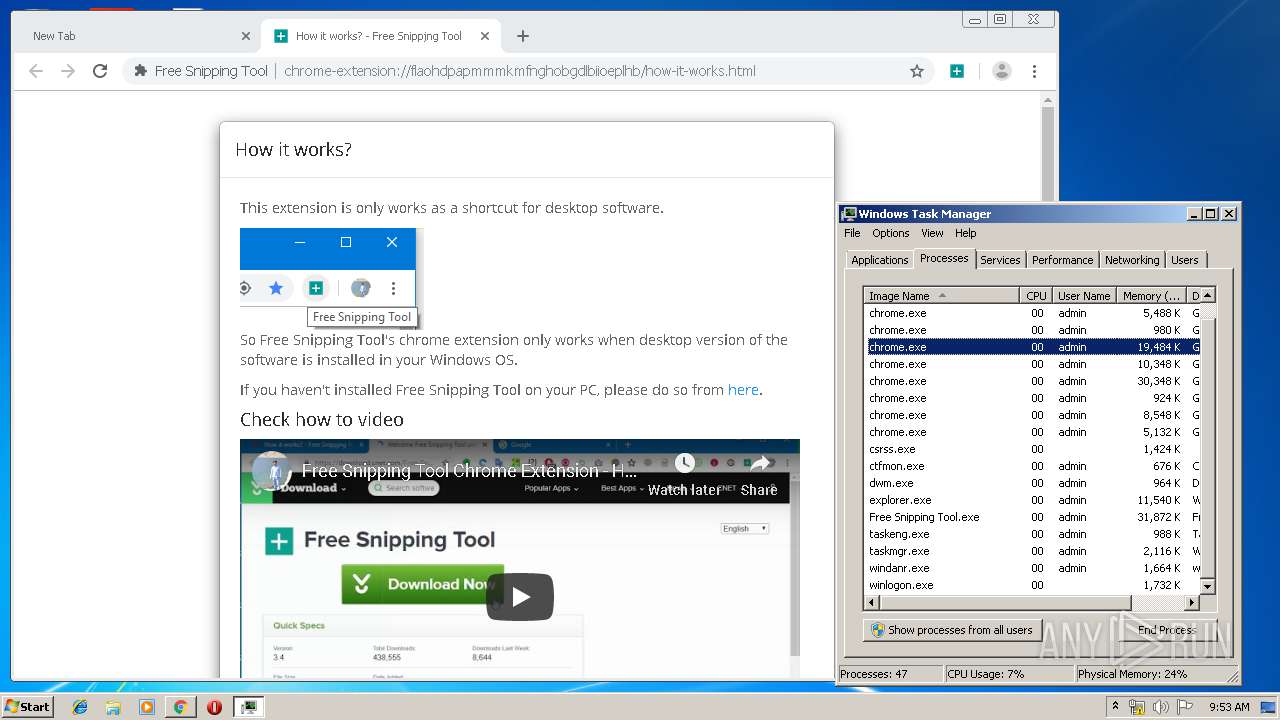Select taskmgr.exe process row
1280x720 pixels.
[1033, 551]
